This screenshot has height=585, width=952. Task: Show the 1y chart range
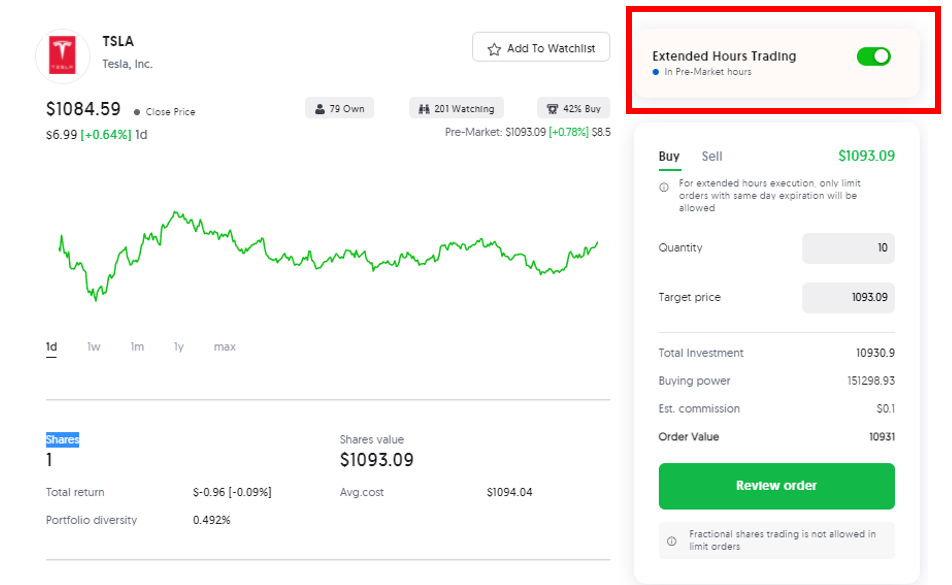178,347
